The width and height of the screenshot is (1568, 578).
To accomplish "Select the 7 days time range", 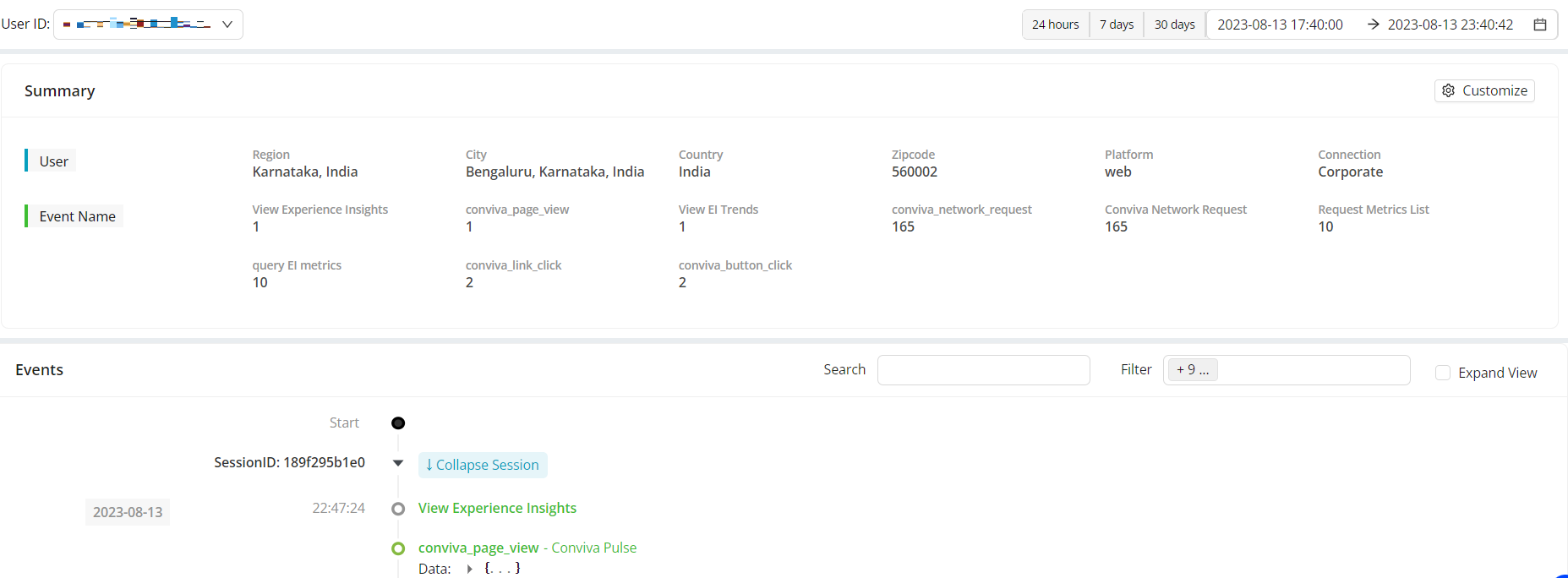I will (x=1117, y=25).
